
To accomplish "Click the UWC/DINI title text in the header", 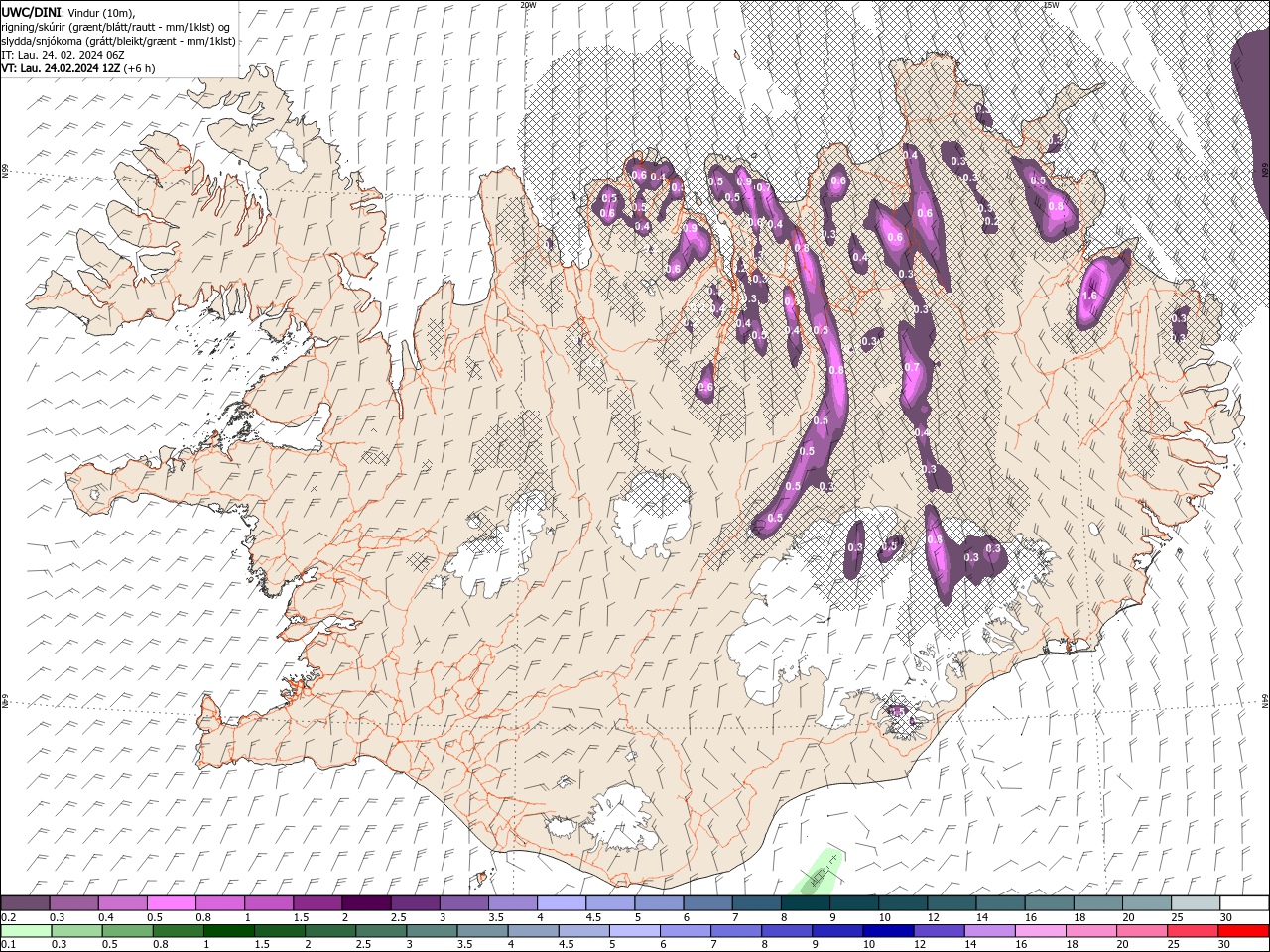I will point(31,12).
